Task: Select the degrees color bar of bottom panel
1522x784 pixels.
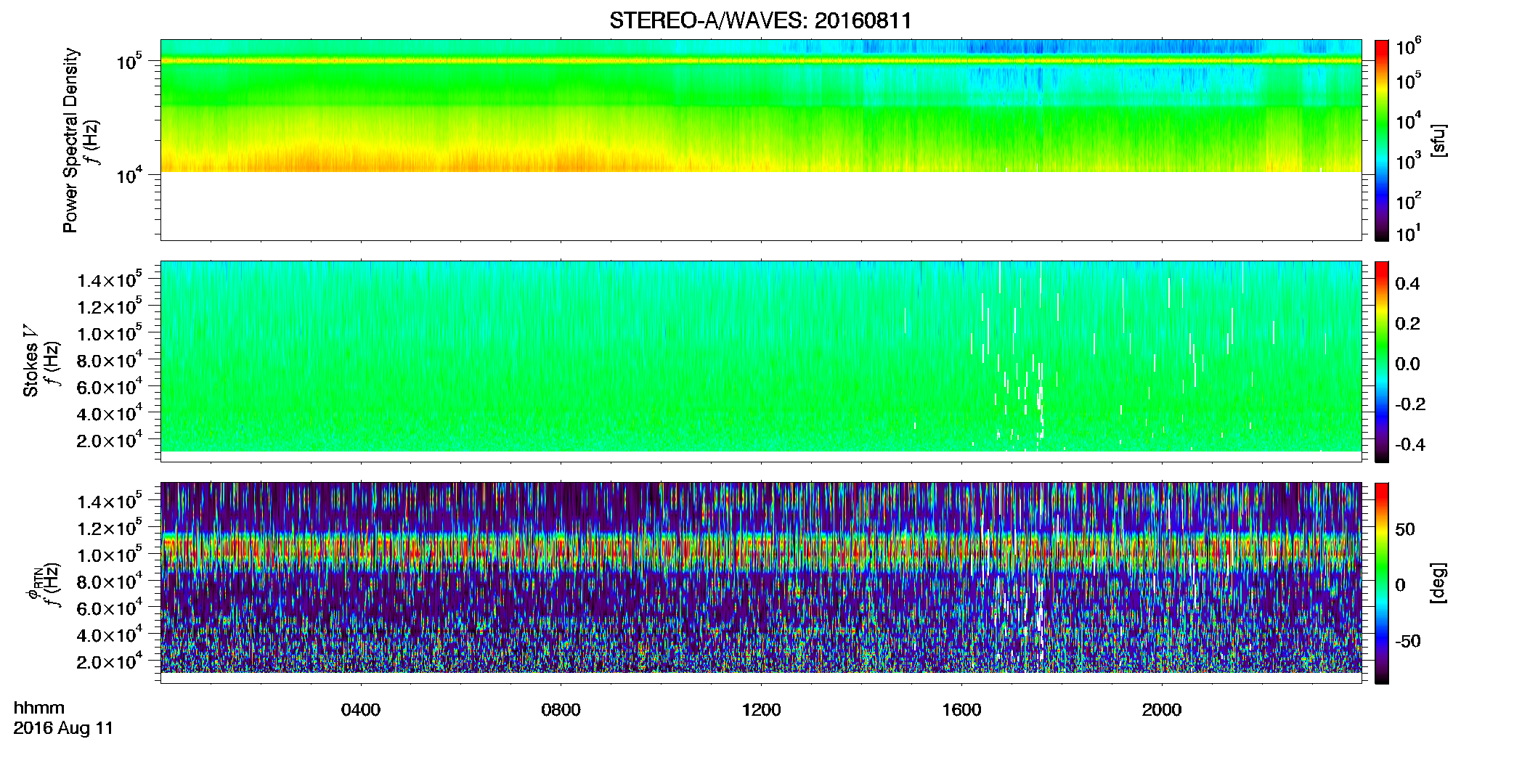Action: [x=1381, y=583]
